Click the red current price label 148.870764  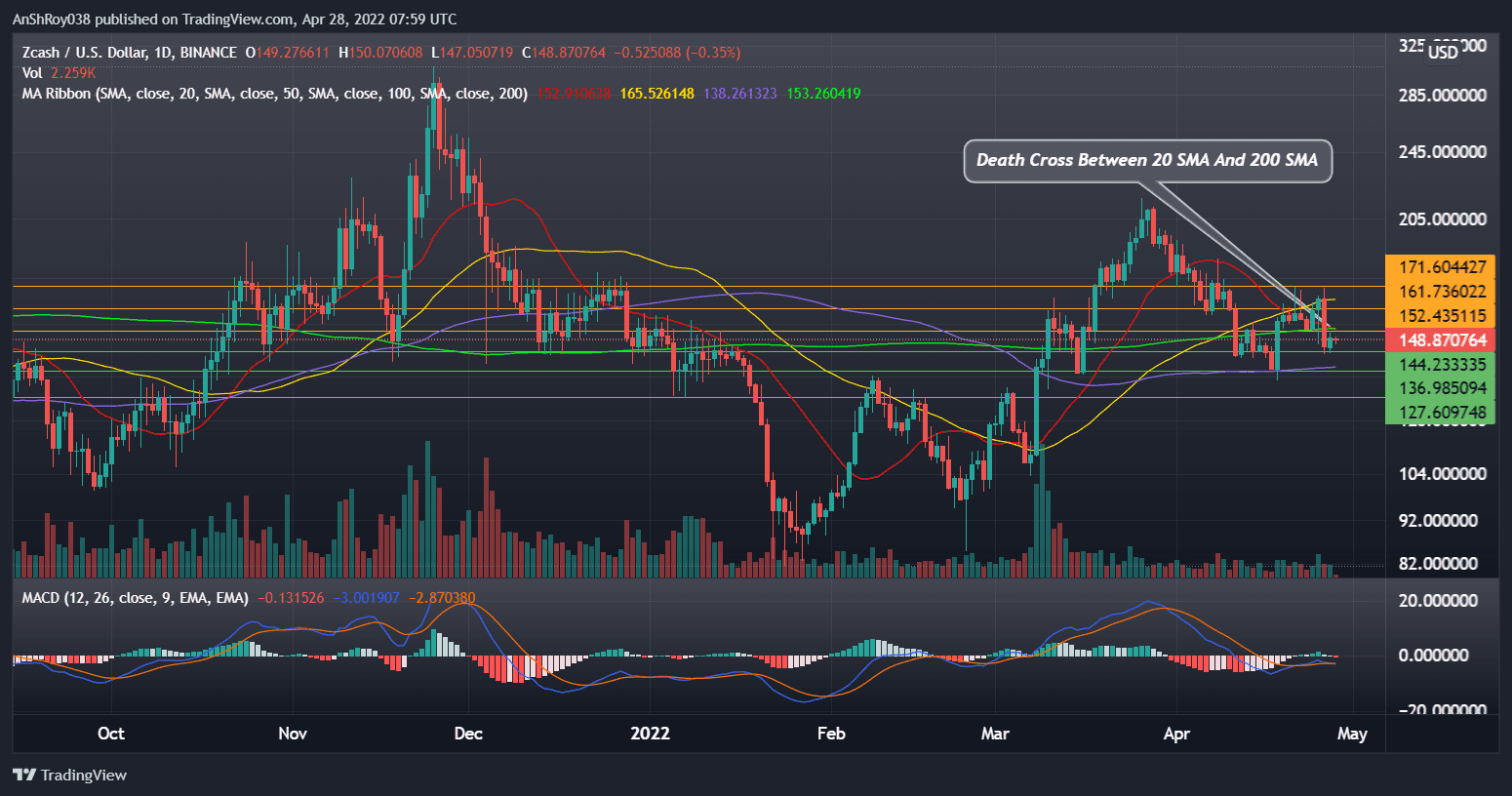(x=1442, y=340)
